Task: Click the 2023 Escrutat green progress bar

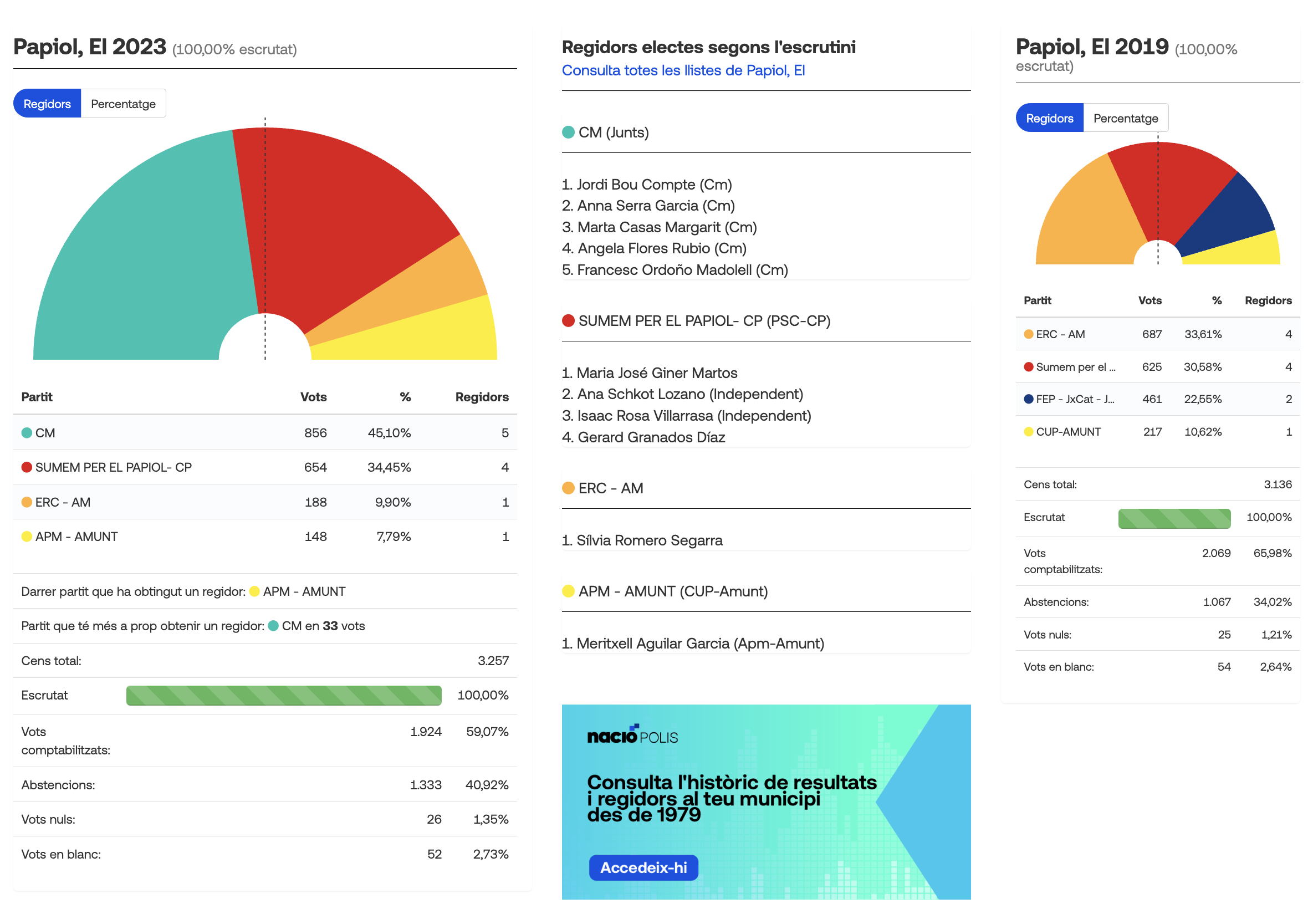Action: (284, 695)
